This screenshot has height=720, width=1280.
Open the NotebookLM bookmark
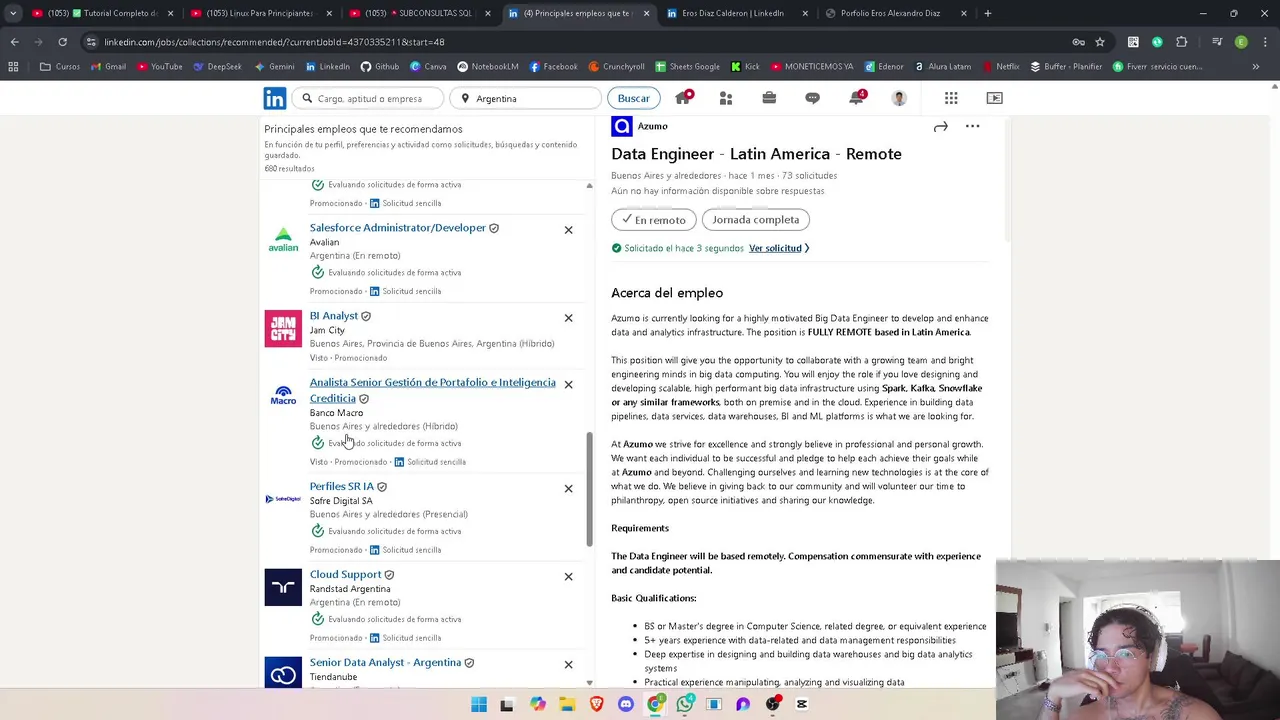pos(487,67)
